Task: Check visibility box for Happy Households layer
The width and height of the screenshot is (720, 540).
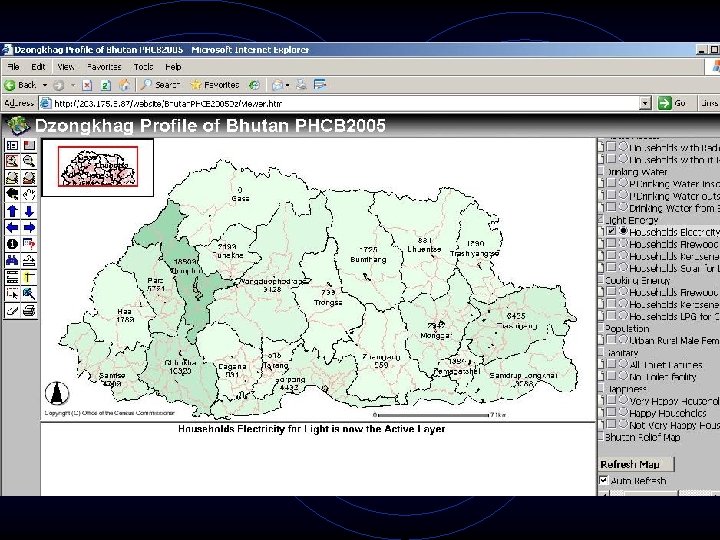Action: tap(611, 412)
